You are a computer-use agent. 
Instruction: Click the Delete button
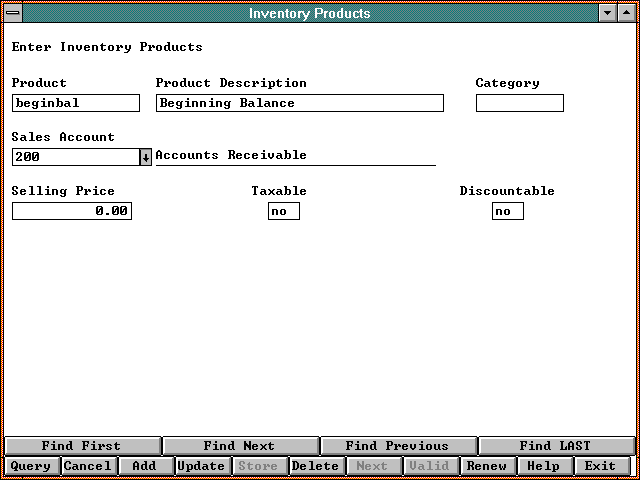(315, 466)
